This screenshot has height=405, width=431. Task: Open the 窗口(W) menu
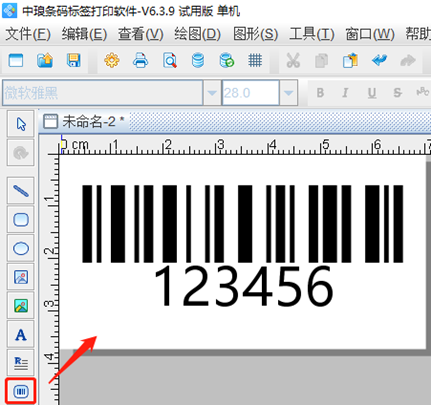(370, 34)
